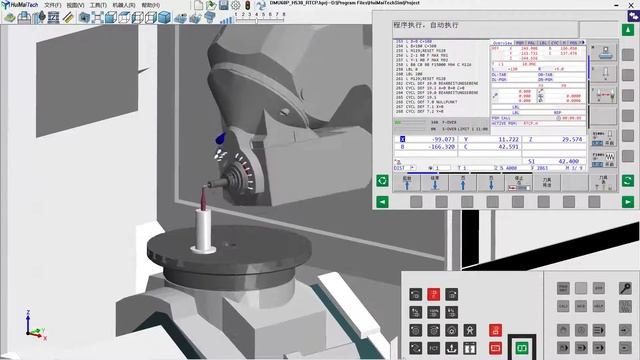This screenshot has height=360, width=640.
Task: Toggle the 停止 on/off softkey
Action: point(519,183)
